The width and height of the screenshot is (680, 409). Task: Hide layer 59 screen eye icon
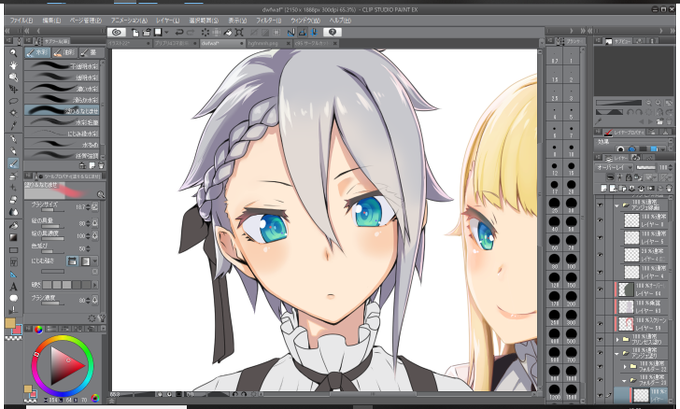pos(600,324)
